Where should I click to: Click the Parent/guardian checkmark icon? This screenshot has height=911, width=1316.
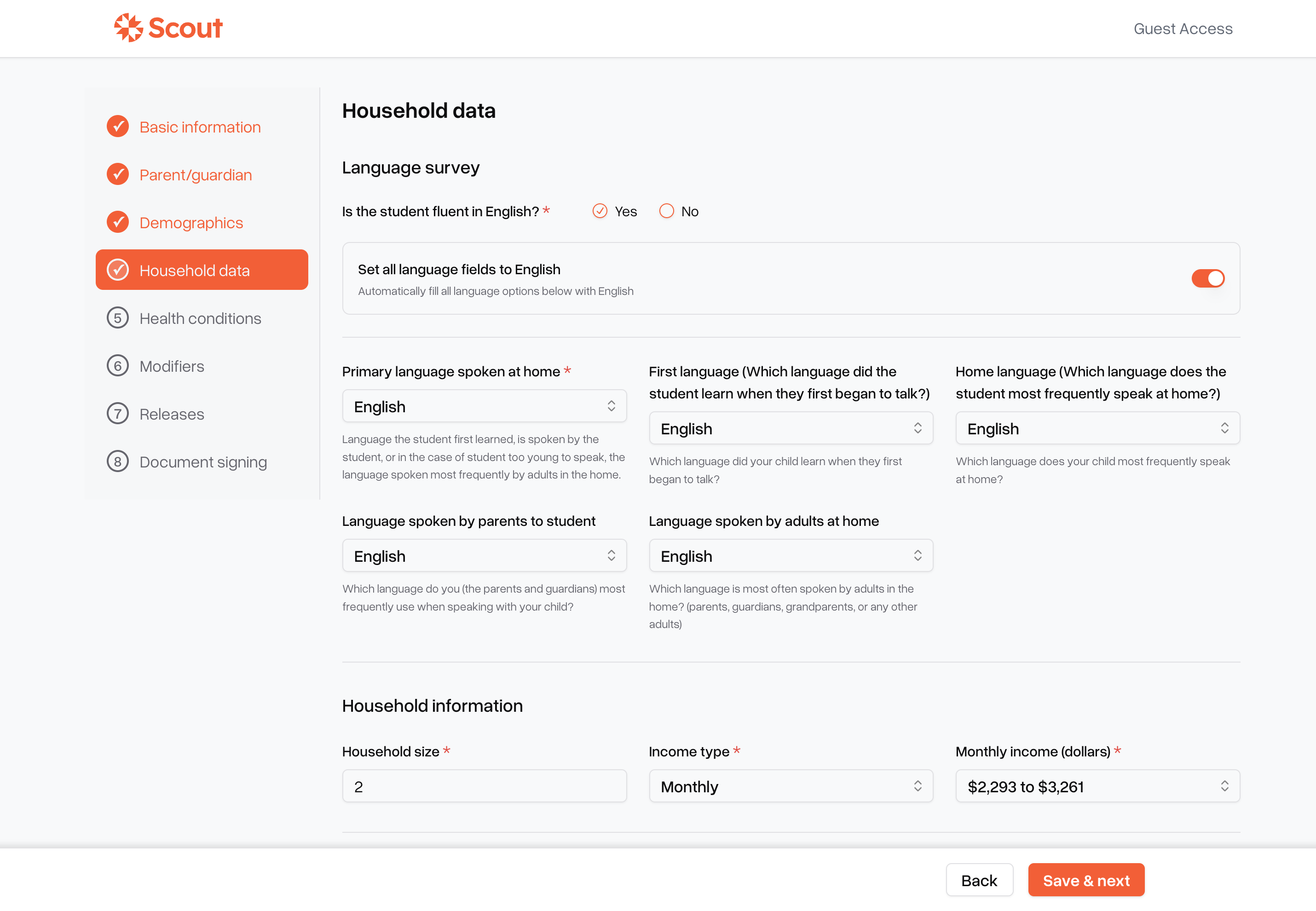click(117, 175)
